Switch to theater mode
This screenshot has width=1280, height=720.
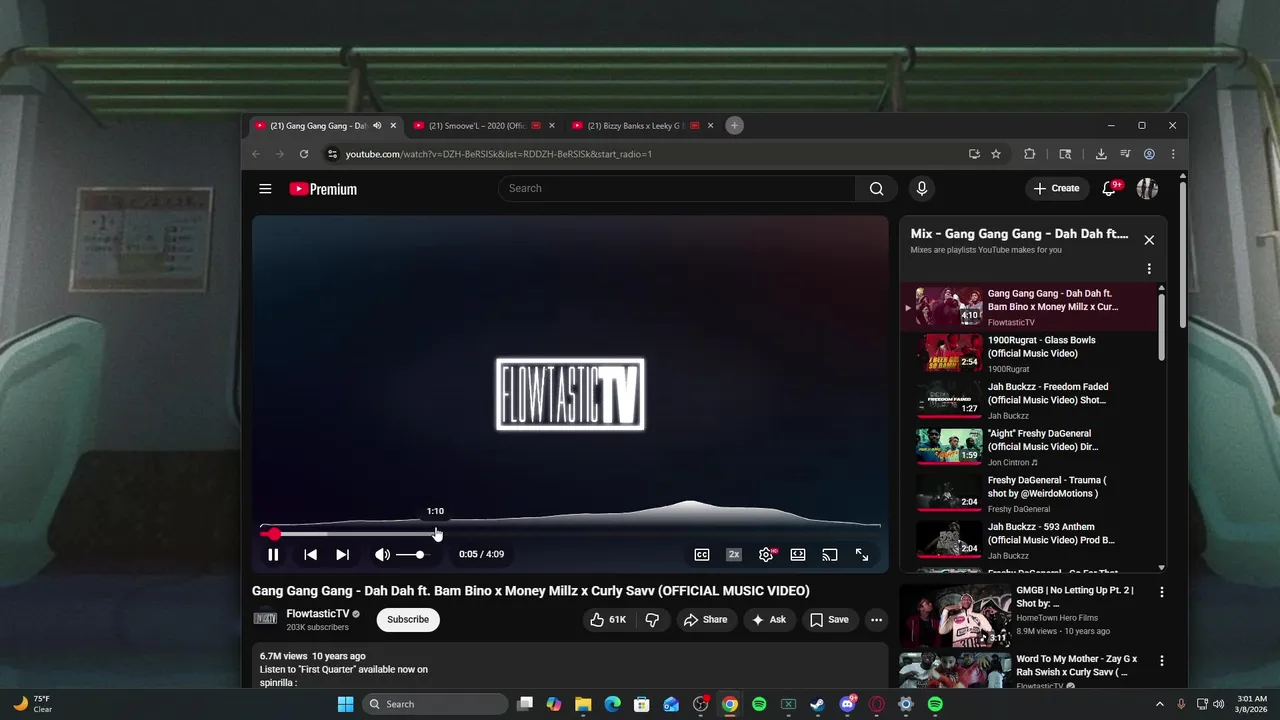coord(798,555)
